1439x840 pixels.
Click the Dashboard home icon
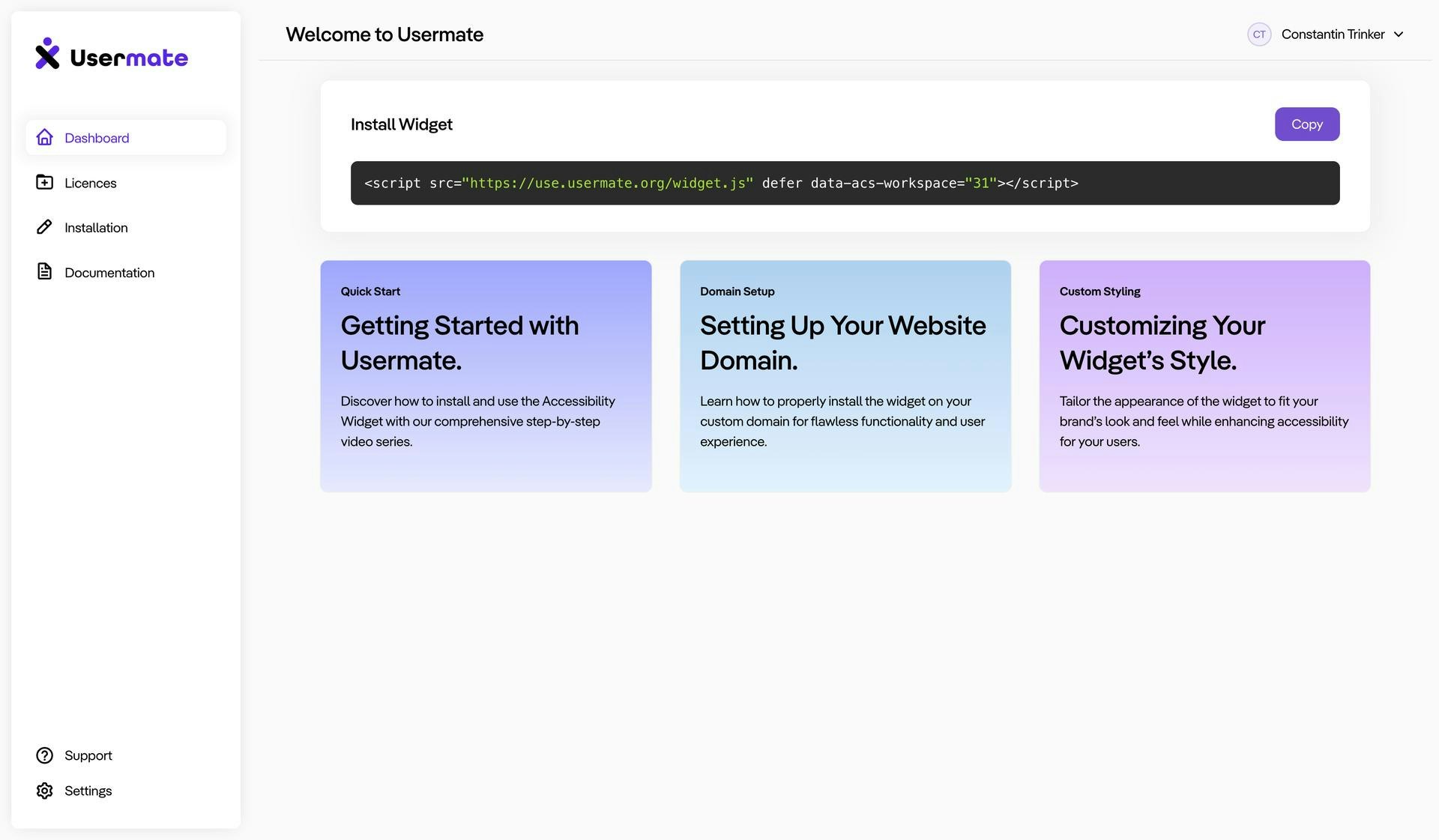click(45, 137)
